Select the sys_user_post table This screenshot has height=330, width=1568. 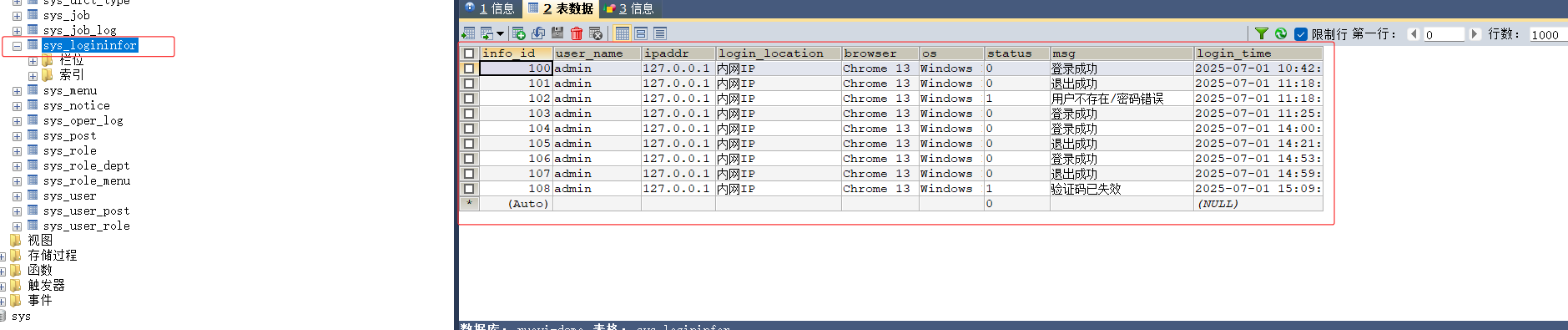(87, 211)
